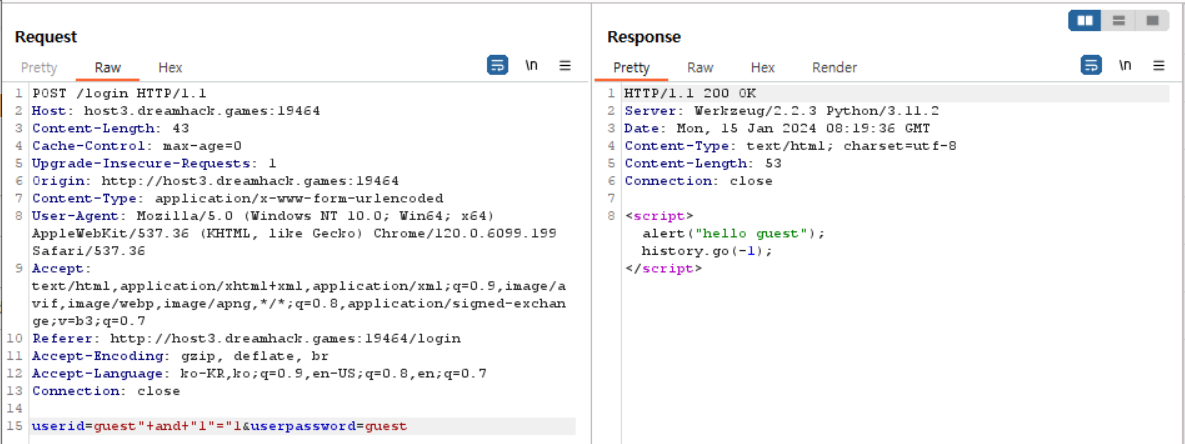1185x444 pixels.
Task: Toggle \n non-printable characters in Response panel
Action: pyautogui.click(x=1125, y=66)
